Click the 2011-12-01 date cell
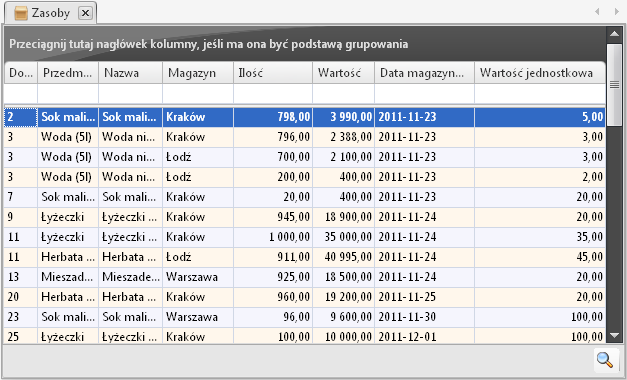Image resolution: width=627 pixels, height=380 pixels. coord(425,336)
